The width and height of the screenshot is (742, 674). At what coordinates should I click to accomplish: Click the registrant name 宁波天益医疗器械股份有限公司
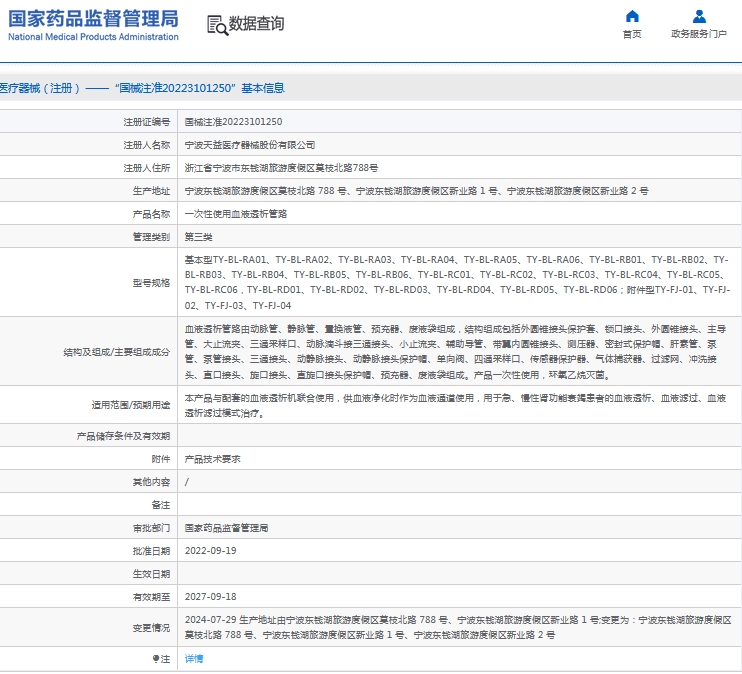[x=250, y=145]
